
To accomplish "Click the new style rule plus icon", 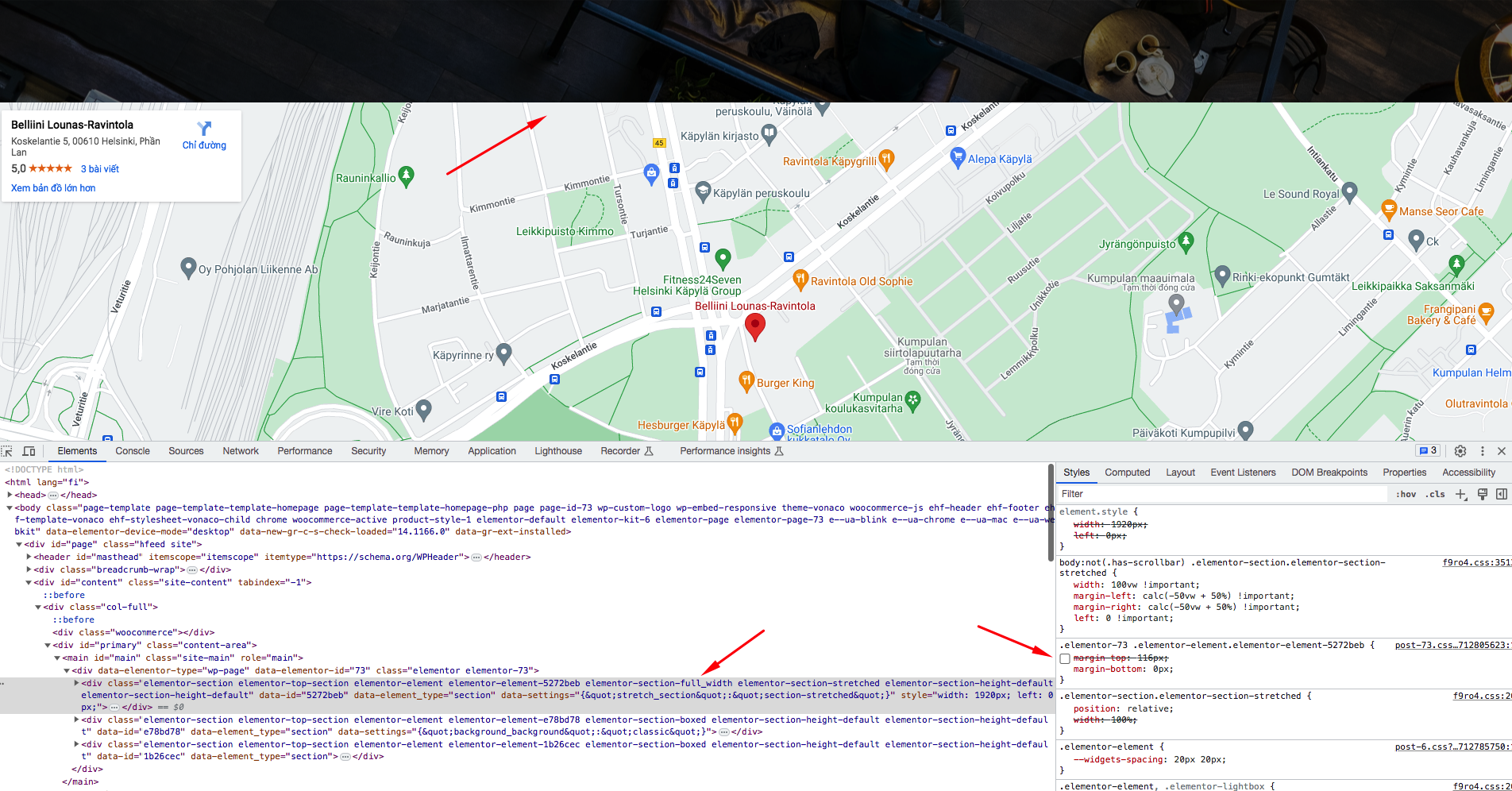I will pos(1461,494).
